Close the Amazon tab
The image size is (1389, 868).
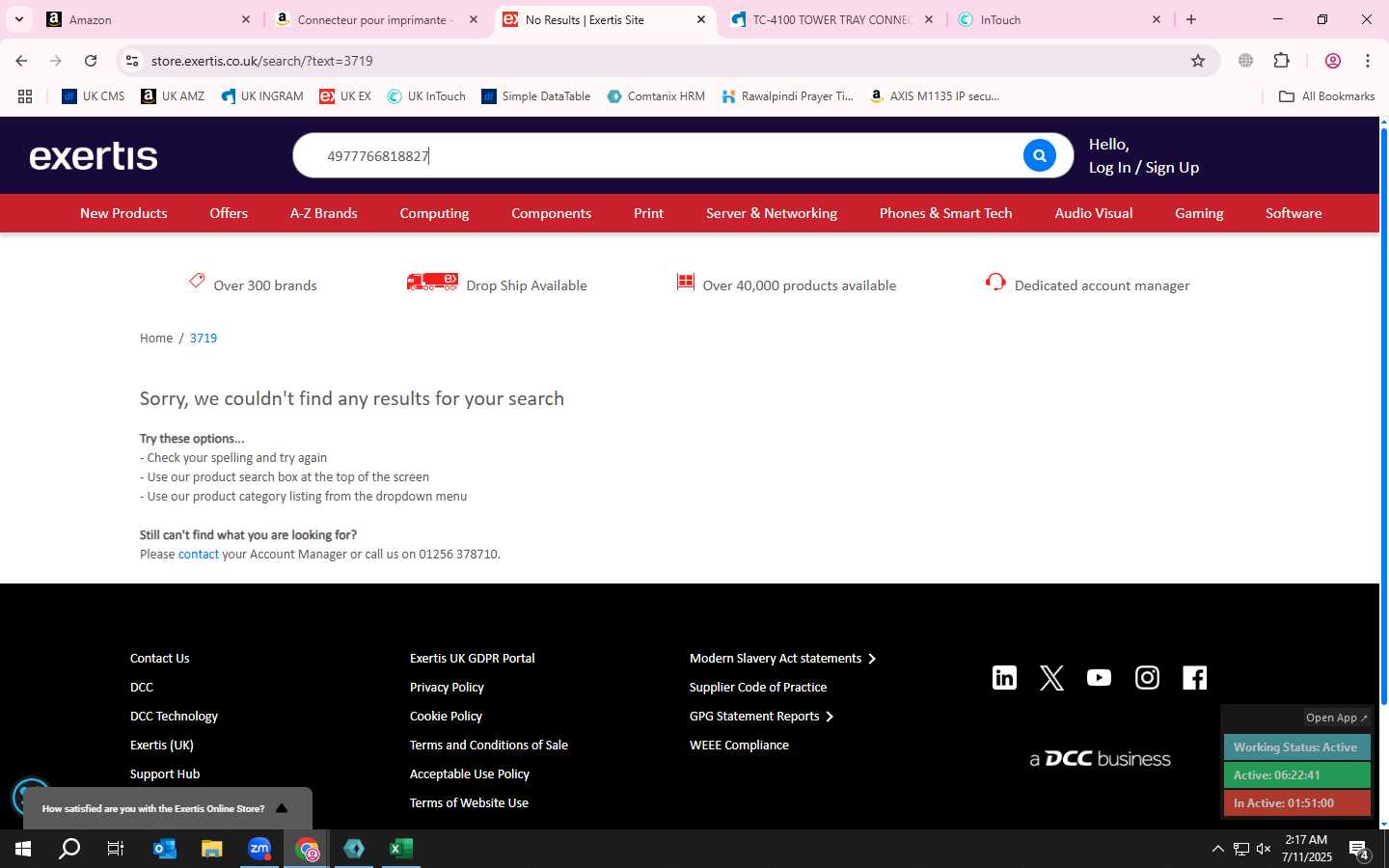245,19
